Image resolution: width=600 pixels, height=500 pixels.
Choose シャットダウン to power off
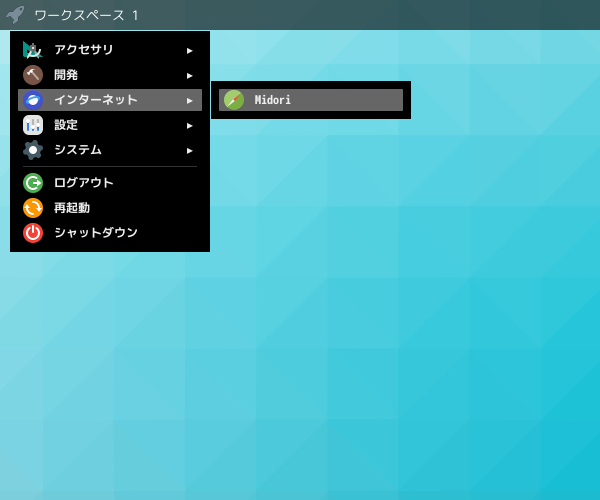pos(110,233)
